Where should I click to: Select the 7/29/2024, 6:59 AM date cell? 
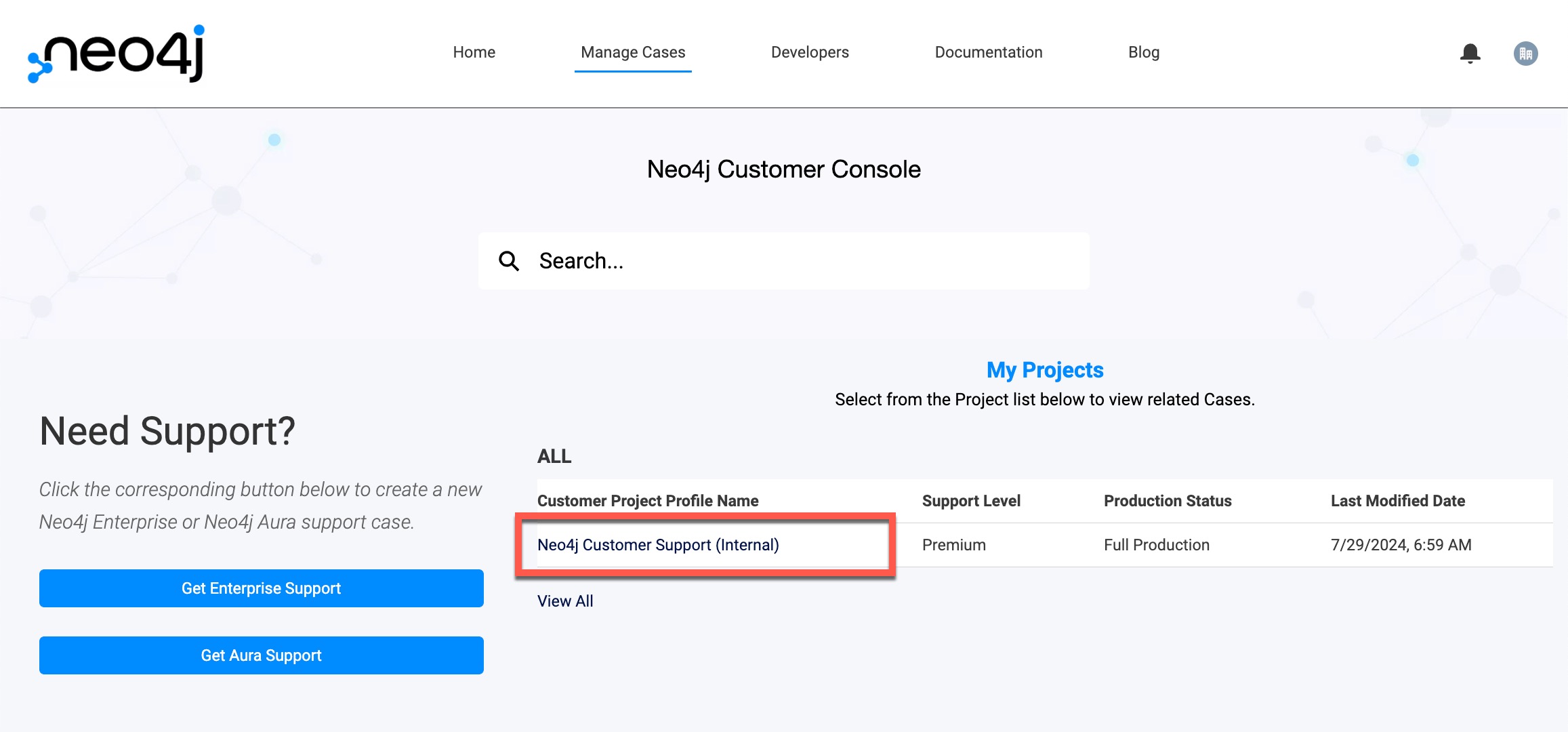coord(1401,545)
